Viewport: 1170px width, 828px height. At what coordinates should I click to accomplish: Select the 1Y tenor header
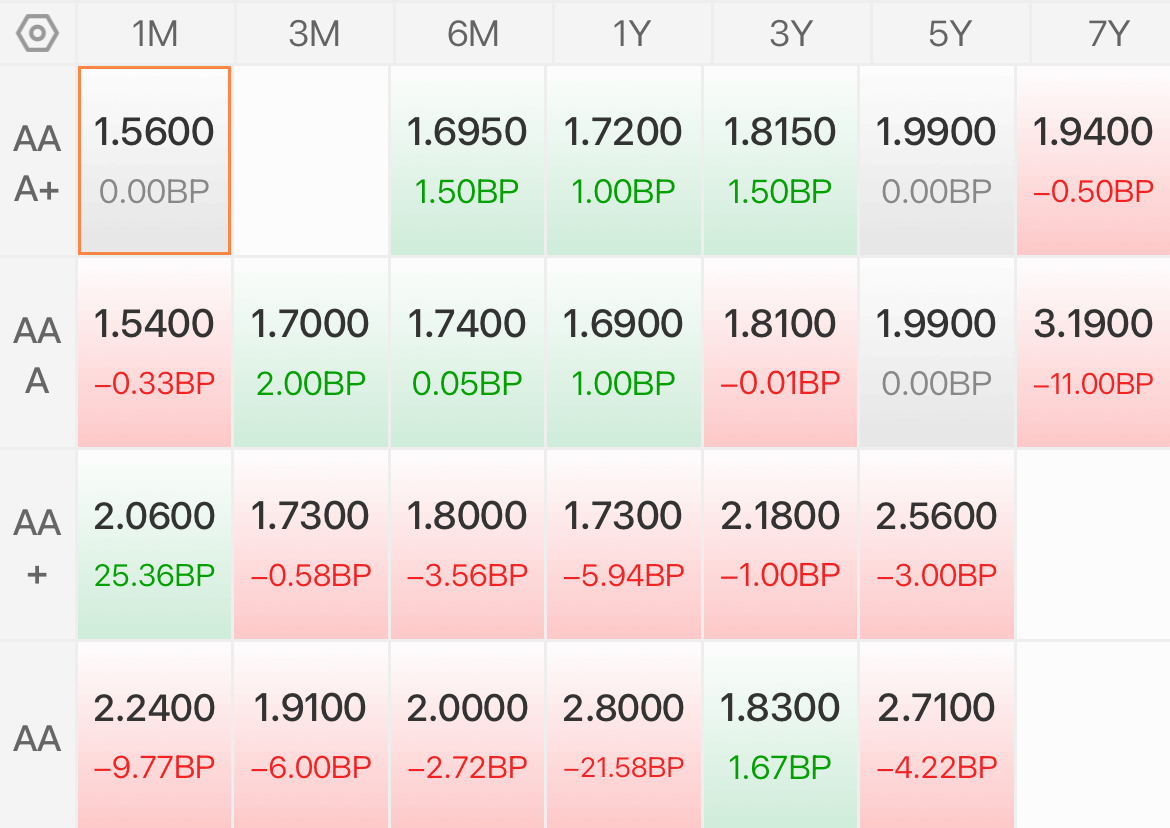[632, 34]
